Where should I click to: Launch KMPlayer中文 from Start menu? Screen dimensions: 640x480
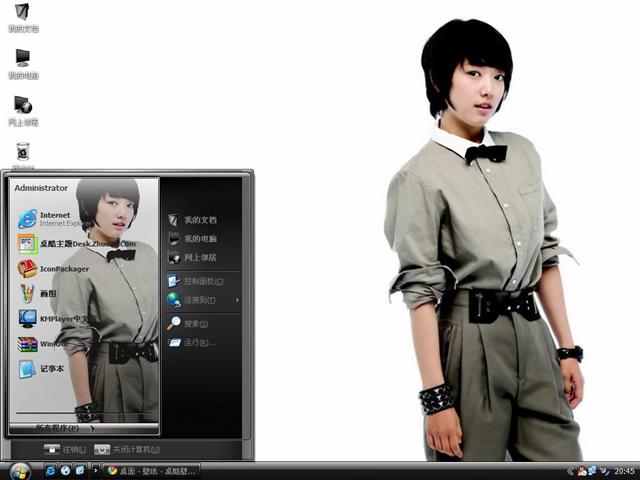click(53, 318)
